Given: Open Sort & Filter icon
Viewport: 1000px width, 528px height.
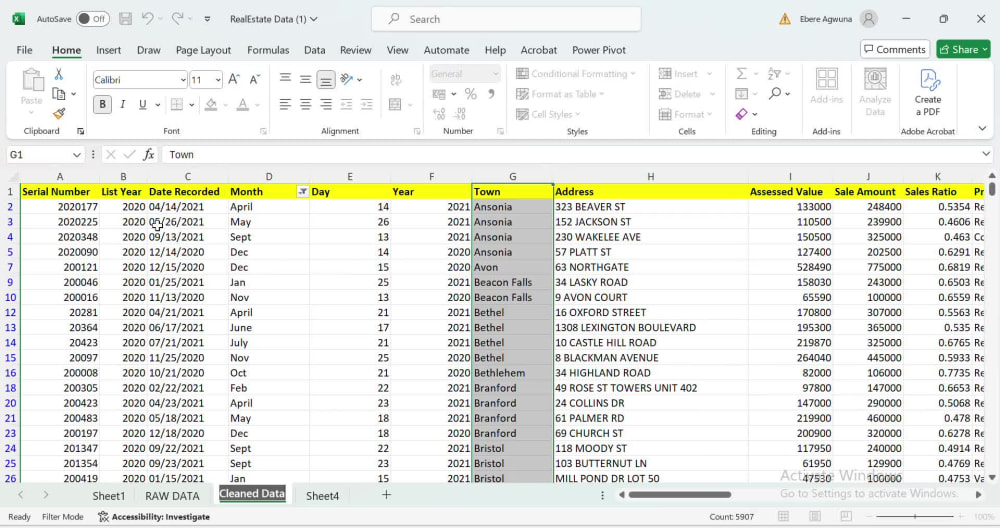Looking at the screenshot, I should point(774,74).
